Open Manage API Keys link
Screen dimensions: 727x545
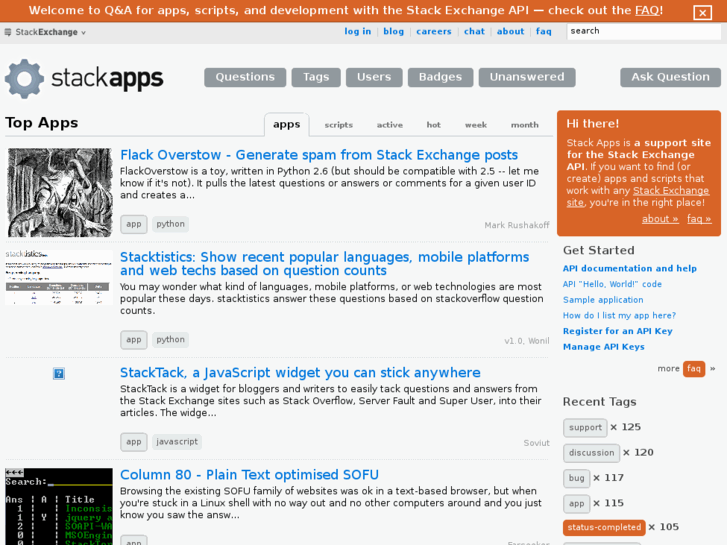click(x=603, y=346)
